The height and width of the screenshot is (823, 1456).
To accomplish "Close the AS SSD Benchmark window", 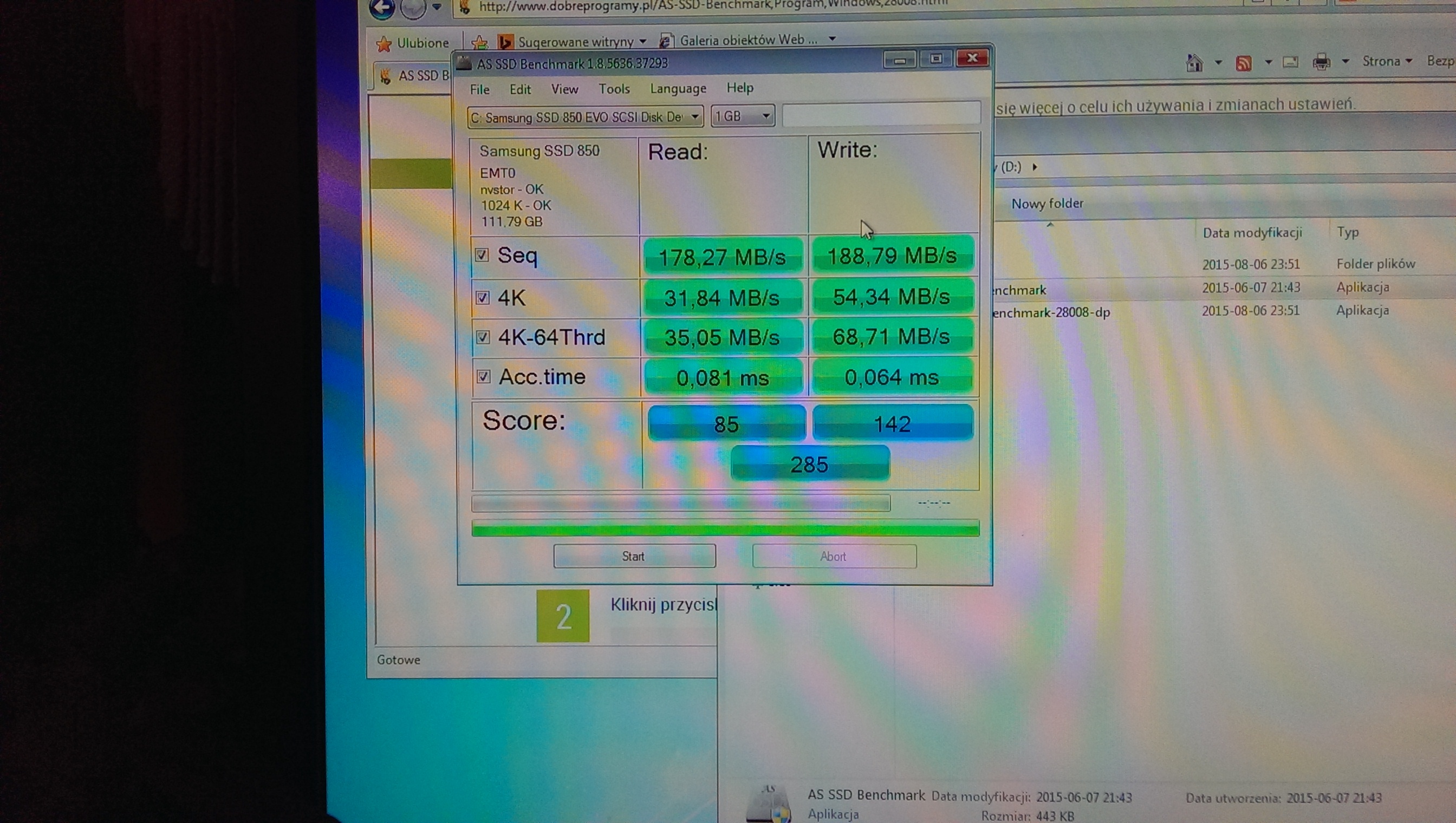I will tap(972, 57).
